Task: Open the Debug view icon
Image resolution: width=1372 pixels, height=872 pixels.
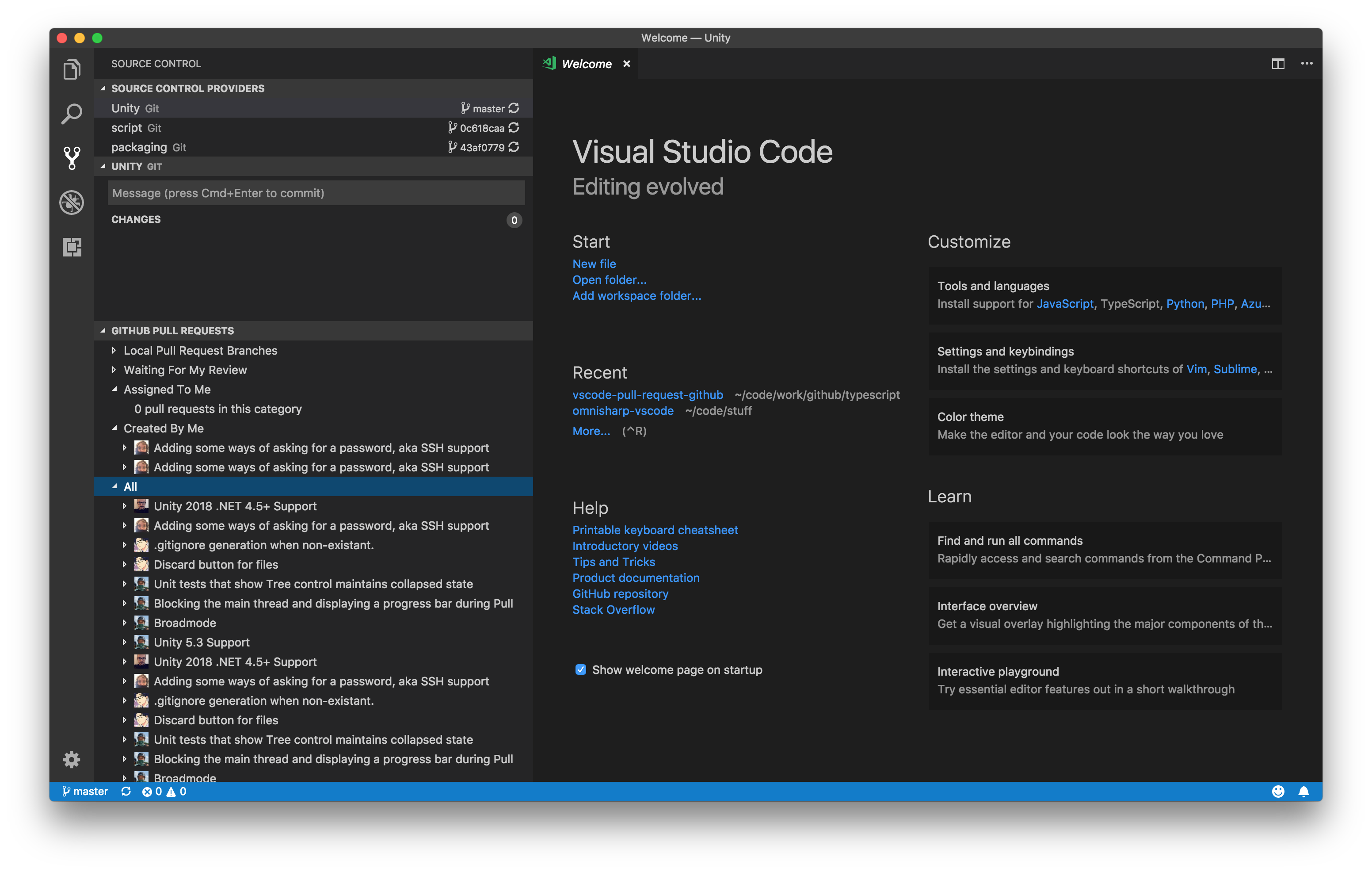Action: pyautogui.click(x=71, y=203)
